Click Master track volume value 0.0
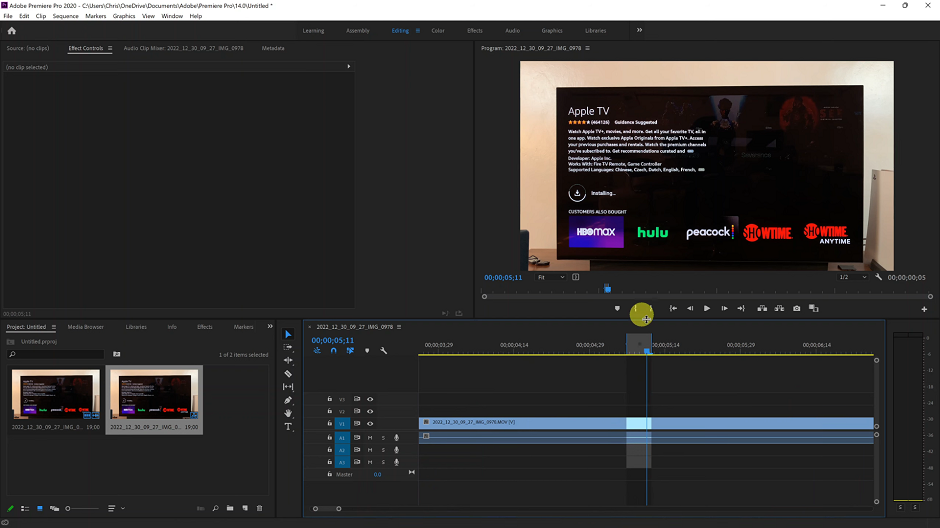The width and height of the screenshot is (940, 528). click(x=377, y=475)
